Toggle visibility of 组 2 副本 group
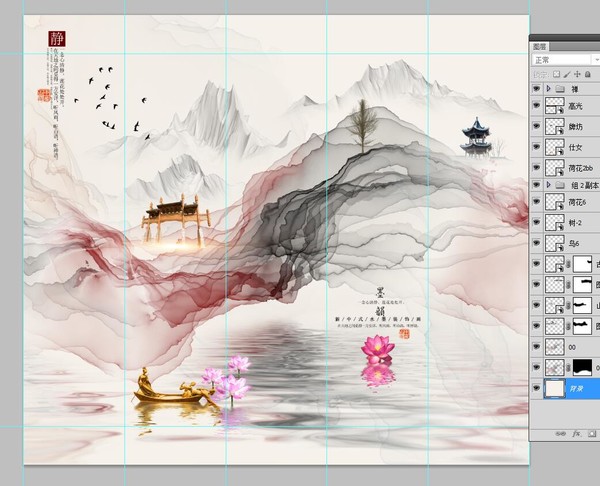The image size is (600, 486). click(536, 185)
